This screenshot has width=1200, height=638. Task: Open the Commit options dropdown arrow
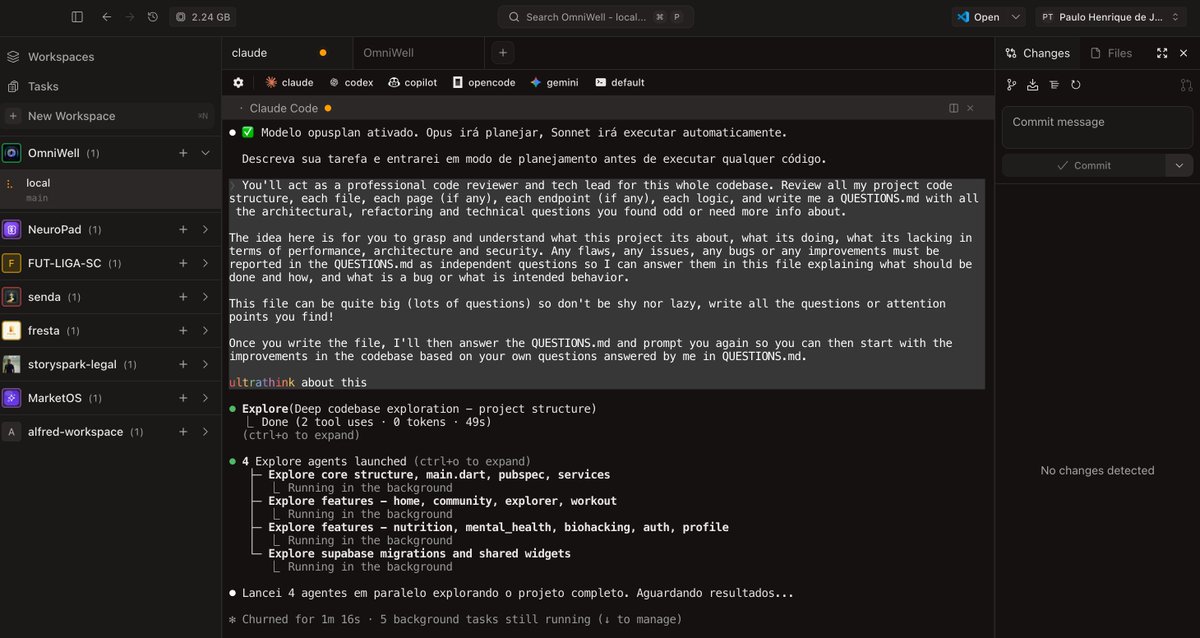1179,165
